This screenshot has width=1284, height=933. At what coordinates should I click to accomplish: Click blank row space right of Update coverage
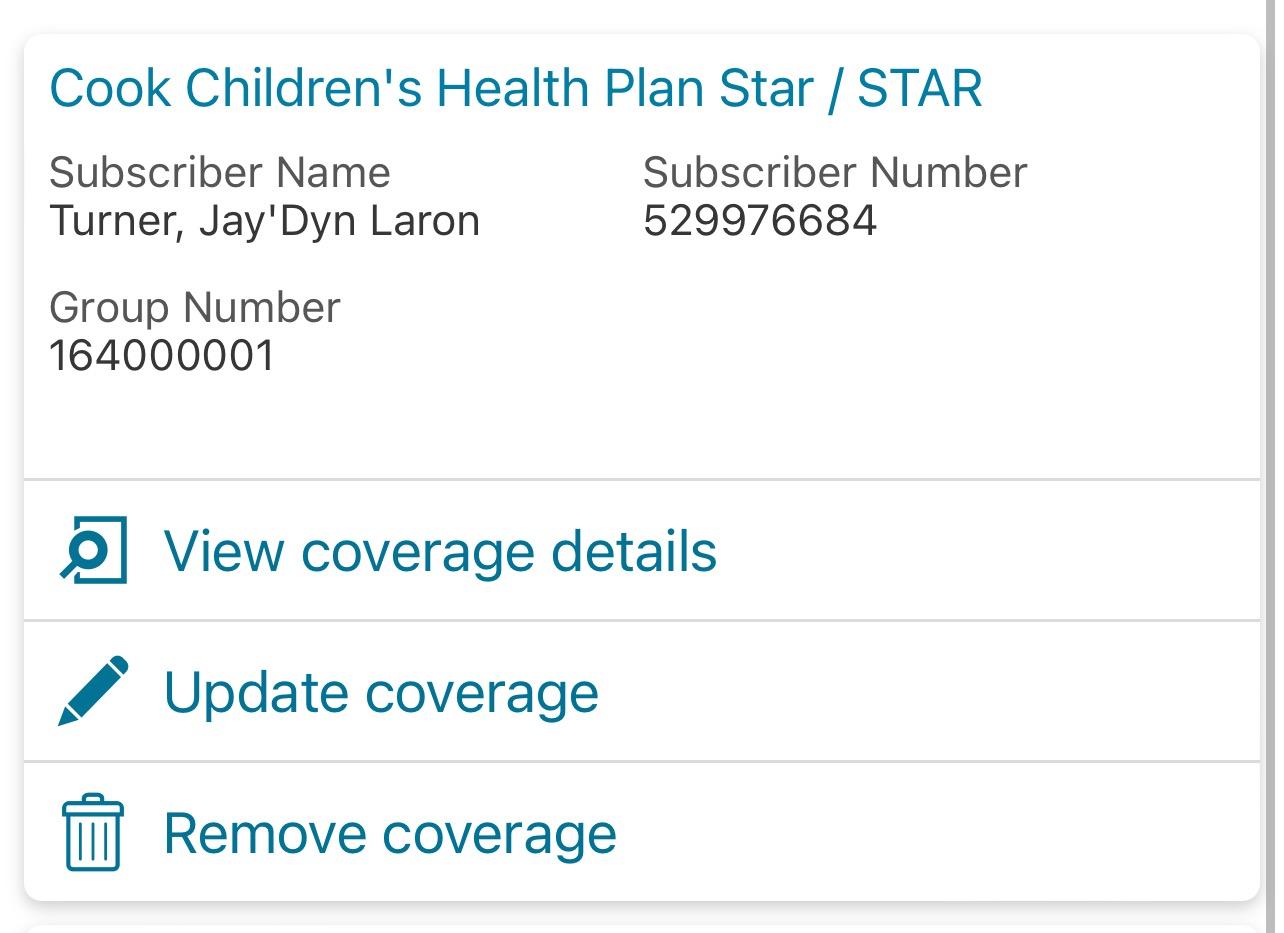930,691
